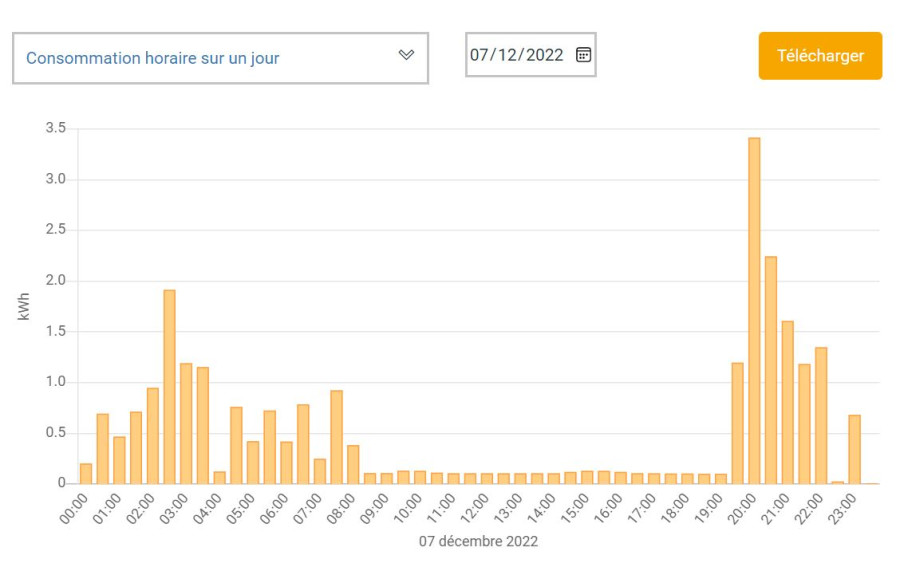Click the tallest bar, the peak near 3.4 kWh
The image size is (900, 571).
pos(754,300)
